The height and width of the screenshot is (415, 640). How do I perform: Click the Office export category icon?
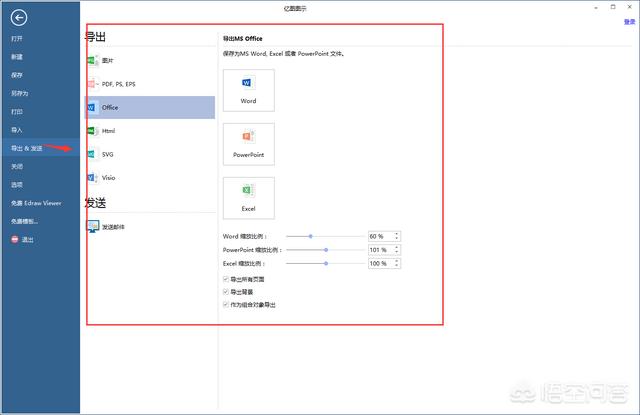tap(93, 107)
